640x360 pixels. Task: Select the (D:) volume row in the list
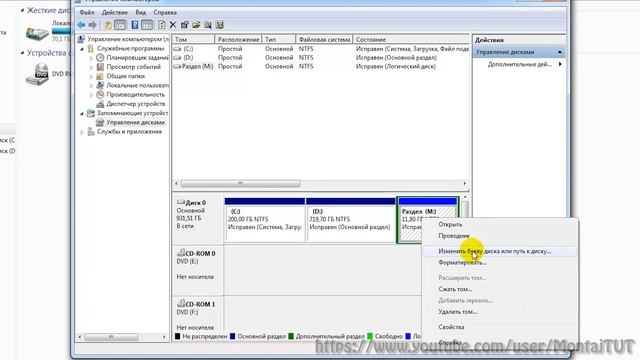pyautogui.click(x=321, y=58)
